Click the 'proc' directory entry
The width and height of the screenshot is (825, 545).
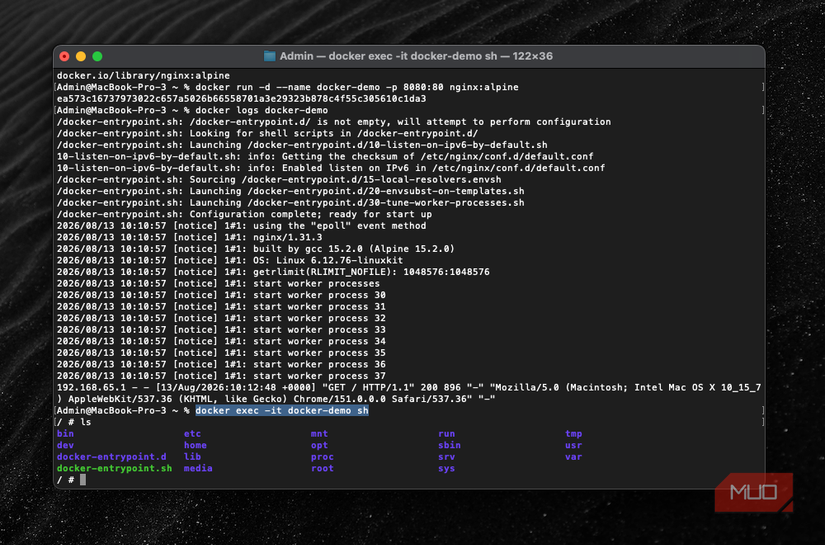pyautogui.click(x=322, y=457)
